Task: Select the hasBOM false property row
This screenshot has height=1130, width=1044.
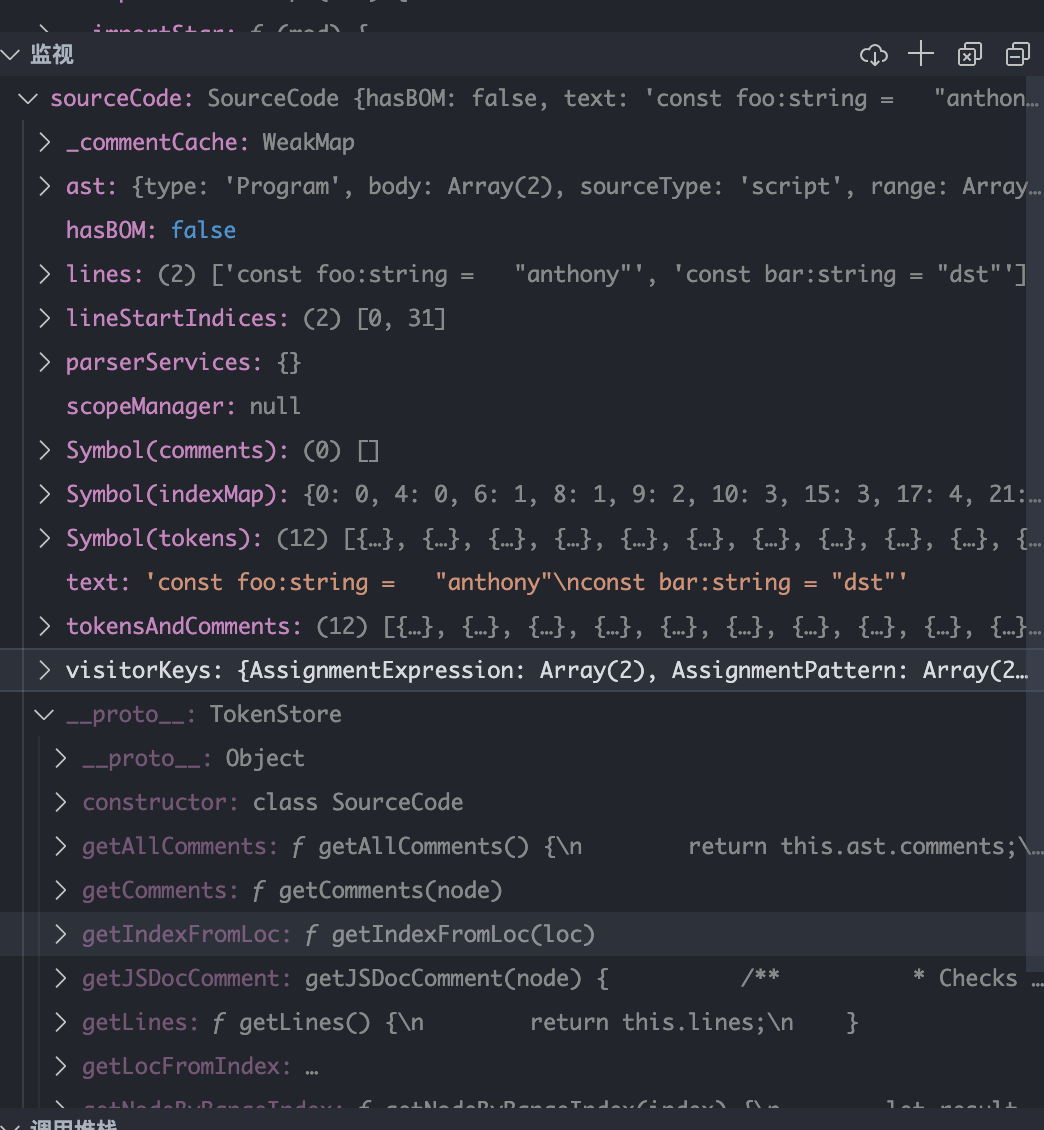Action: [x=151, y=230]
